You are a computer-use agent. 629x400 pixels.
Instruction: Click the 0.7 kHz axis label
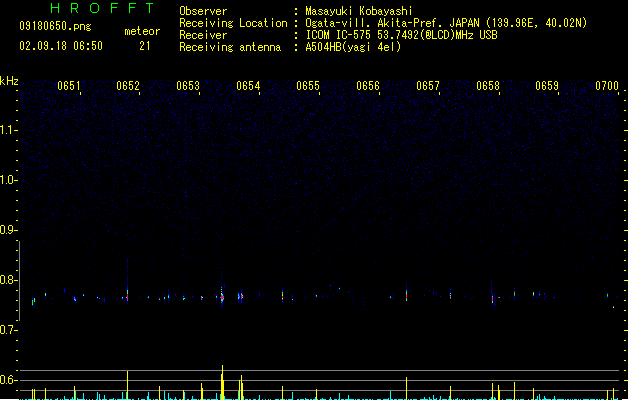click(8, 330)
